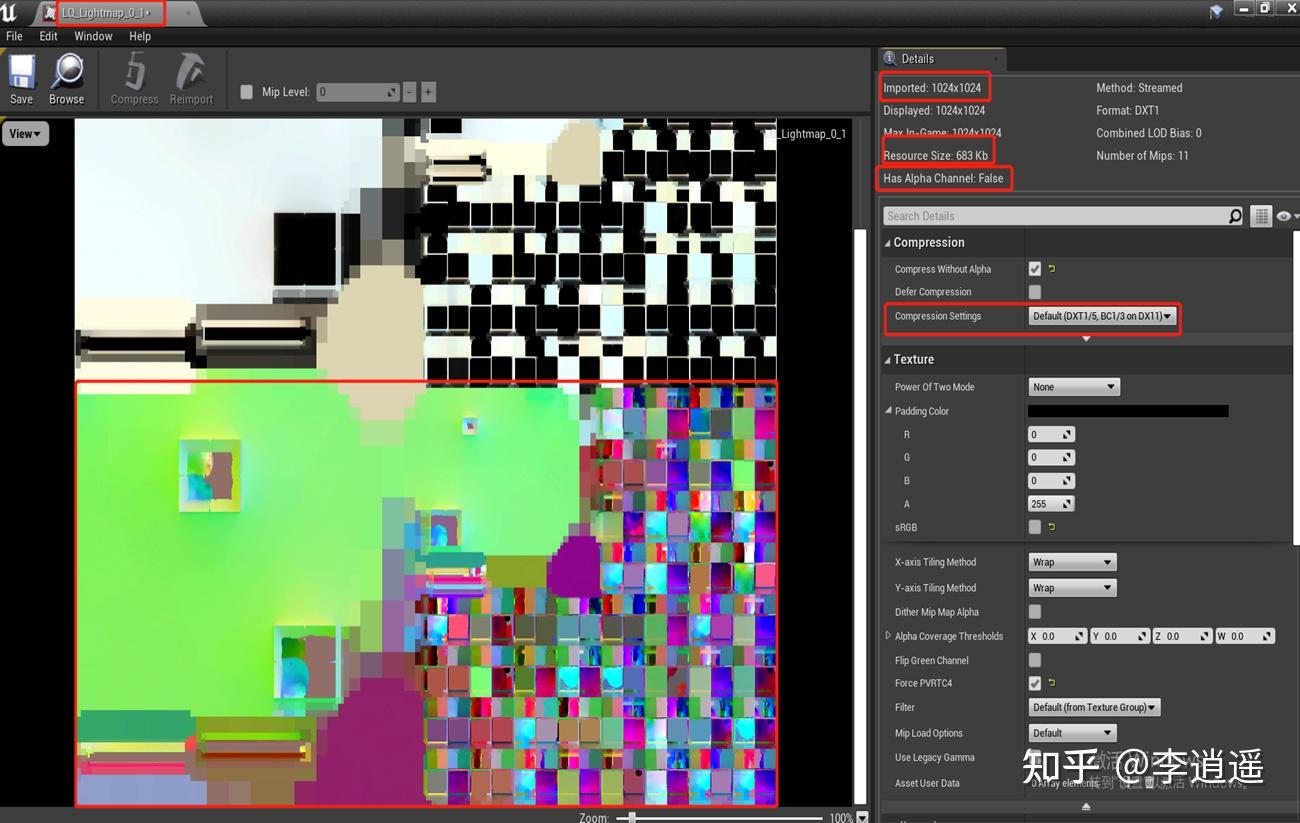The height and width of the screenshot is (823, 1300).
Task: Open the Compression Settings dropdown
Action: (x=1101, y=316)
